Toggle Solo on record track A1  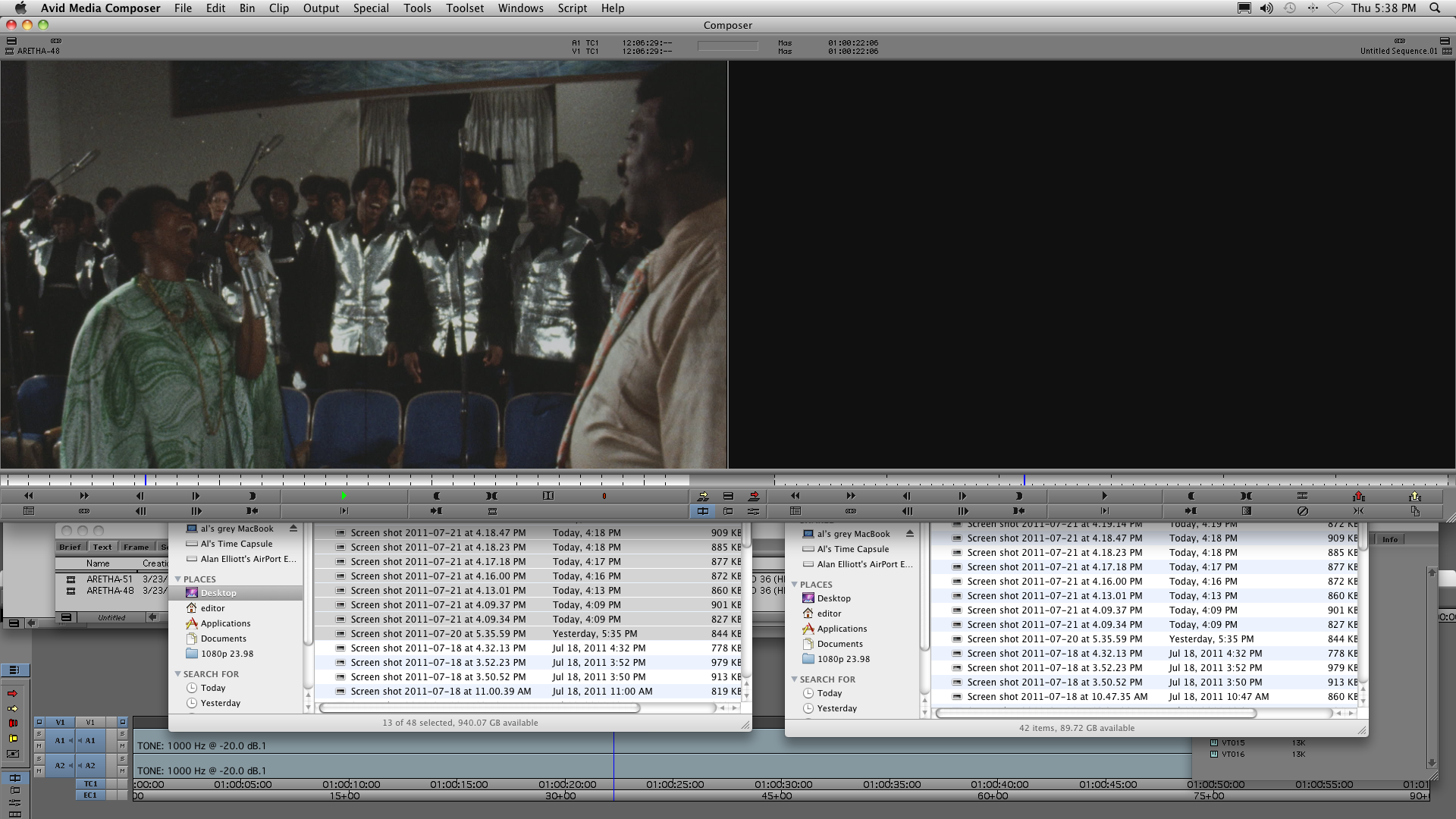pos(122,735)
